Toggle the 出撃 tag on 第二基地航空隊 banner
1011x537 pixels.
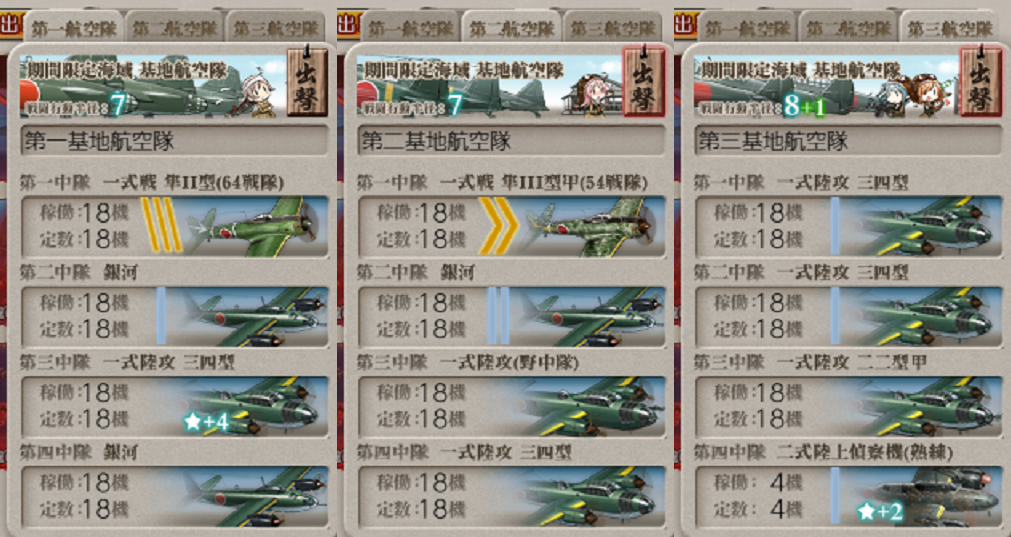pos(644,81)
